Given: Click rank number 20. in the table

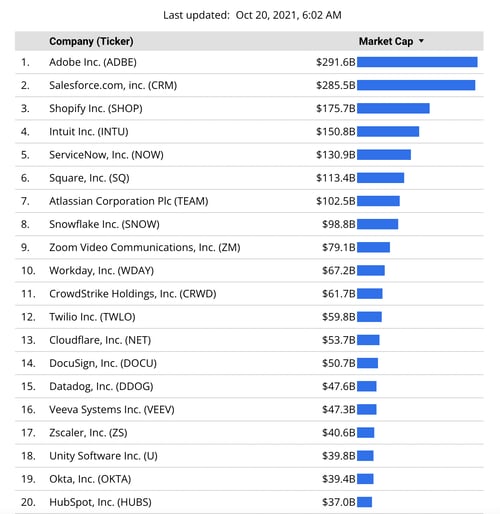Looking at the screenshot, I should point(28,502).
